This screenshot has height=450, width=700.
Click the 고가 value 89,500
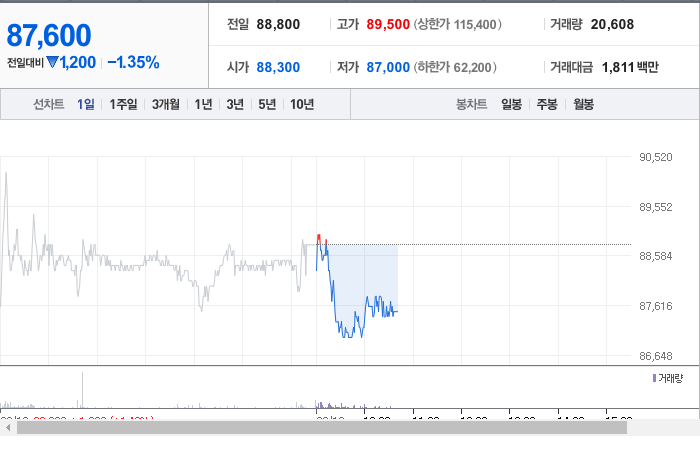(388, 24)
